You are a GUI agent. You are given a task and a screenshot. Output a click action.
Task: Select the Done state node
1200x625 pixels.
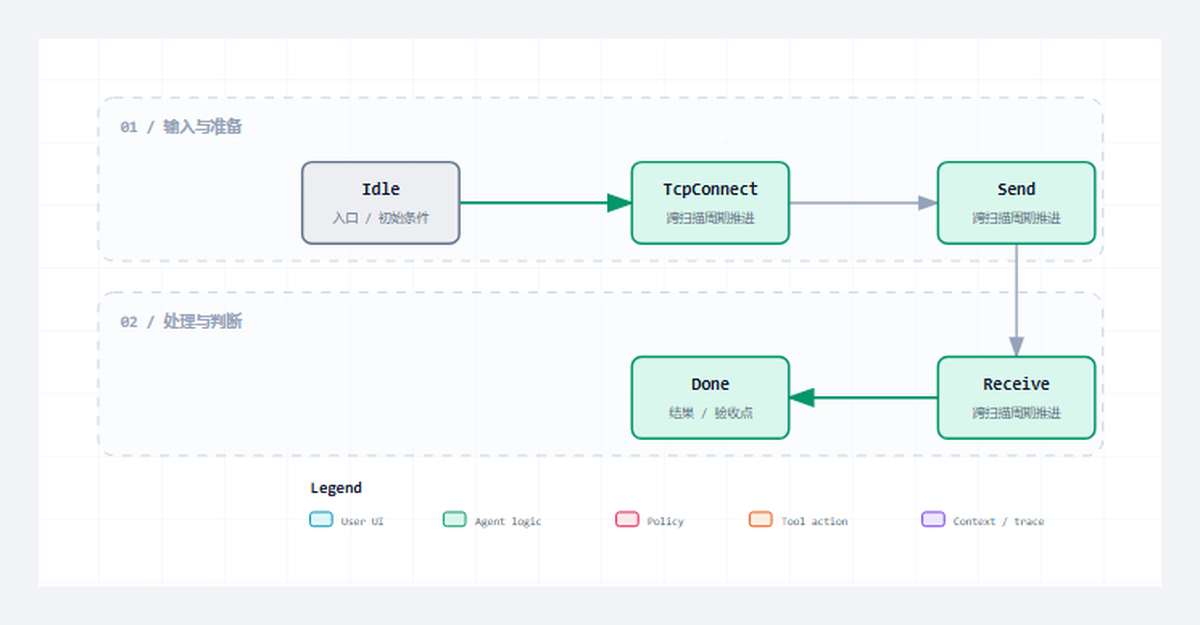(710, 398)
